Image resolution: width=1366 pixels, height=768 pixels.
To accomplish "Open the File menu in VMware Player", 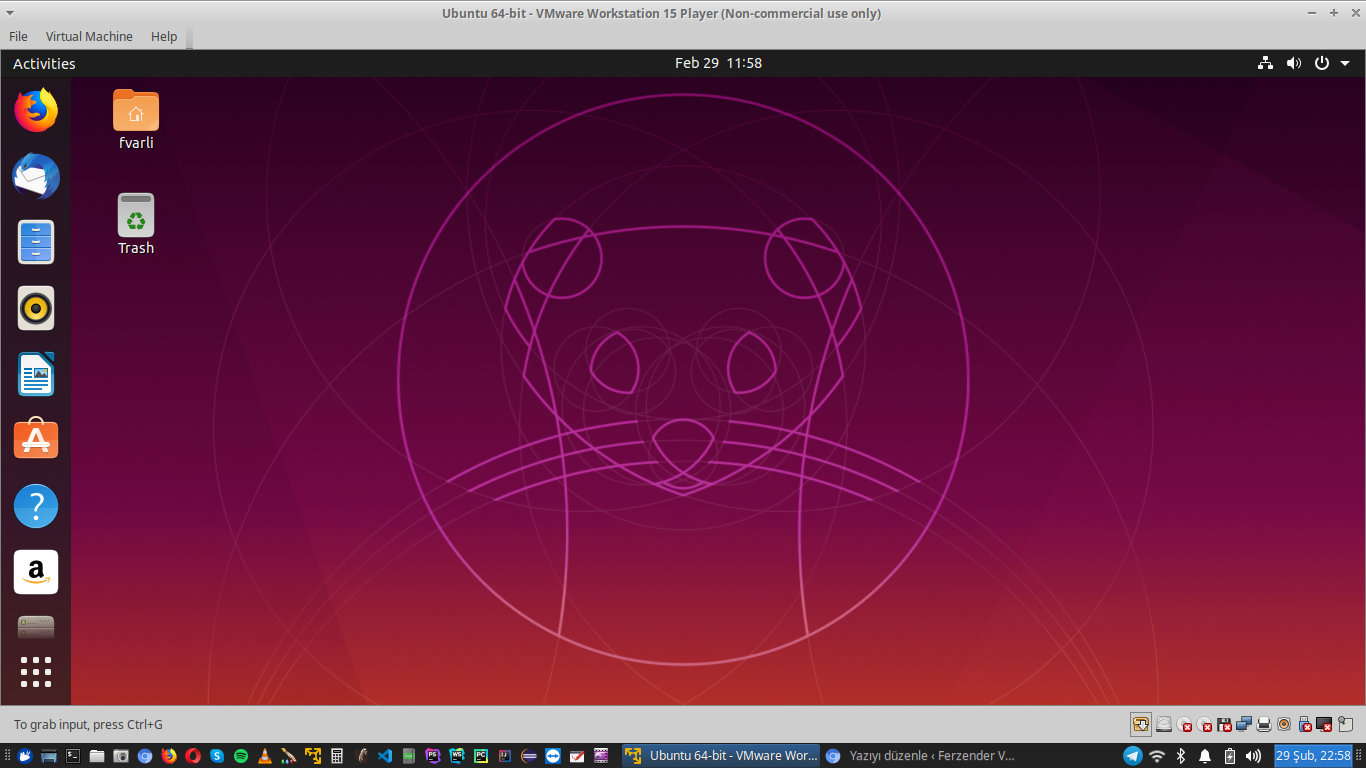I will click(x=18, y=36).
